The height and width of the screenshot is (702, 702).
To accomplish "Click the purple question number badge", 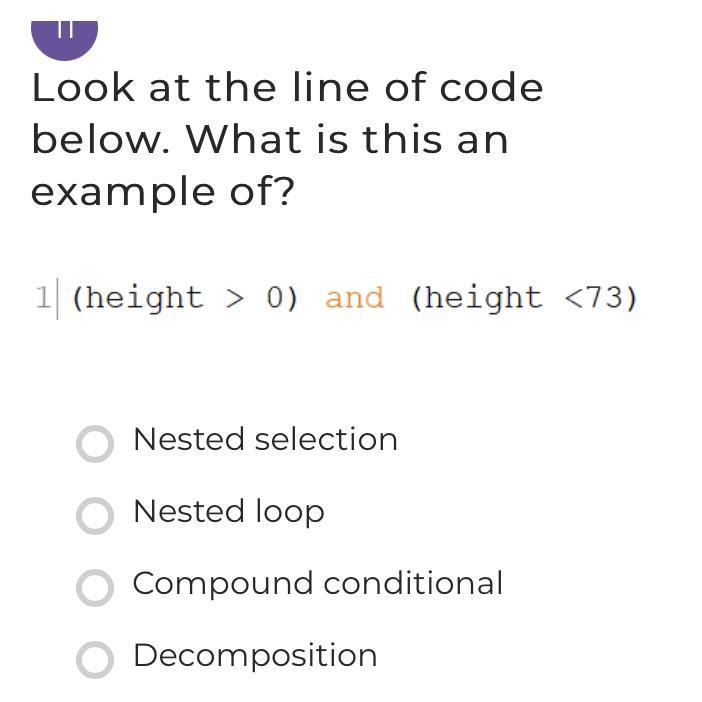I will pos(64,37).
